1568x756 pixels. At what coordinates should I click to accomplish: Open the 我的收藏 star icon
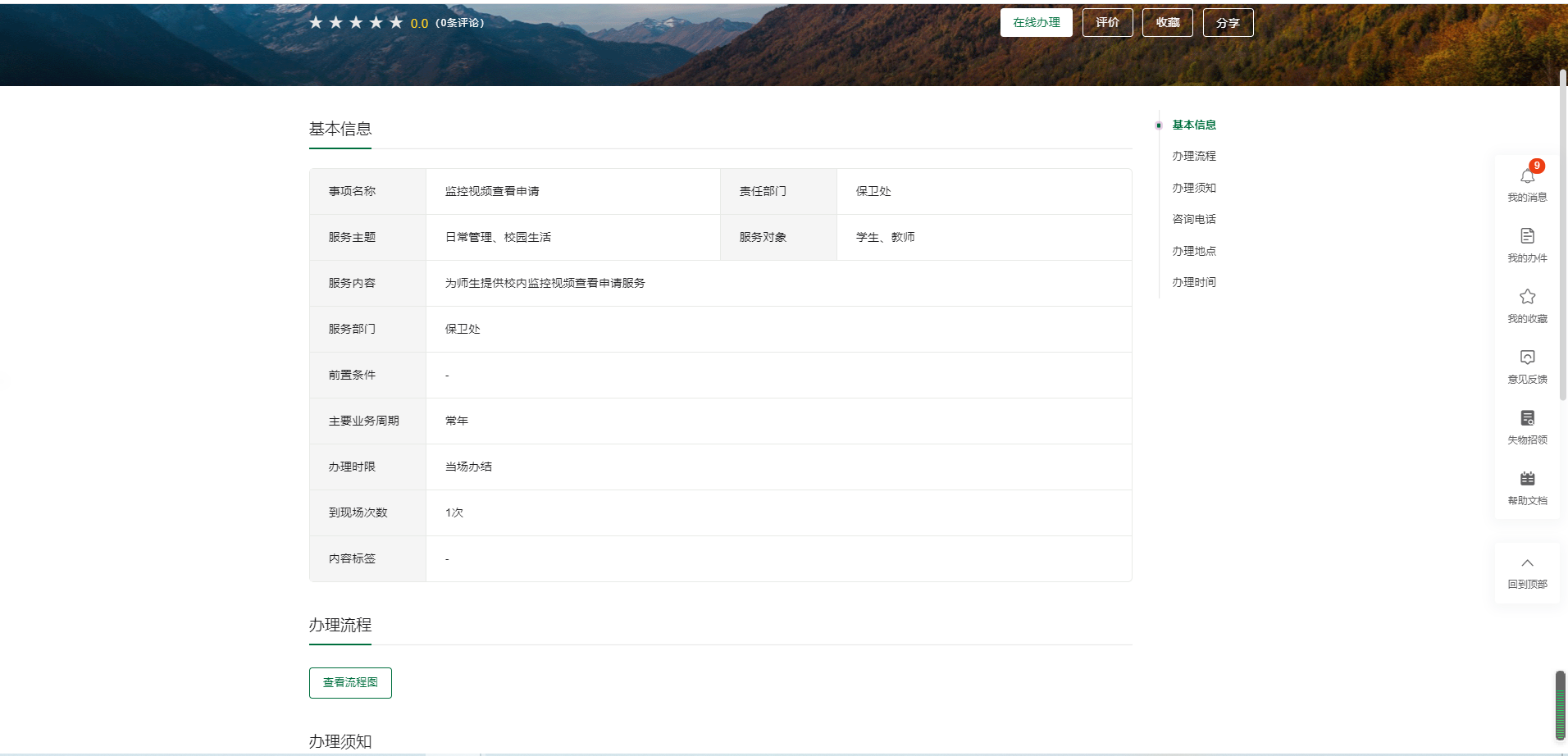[1527, 297]
